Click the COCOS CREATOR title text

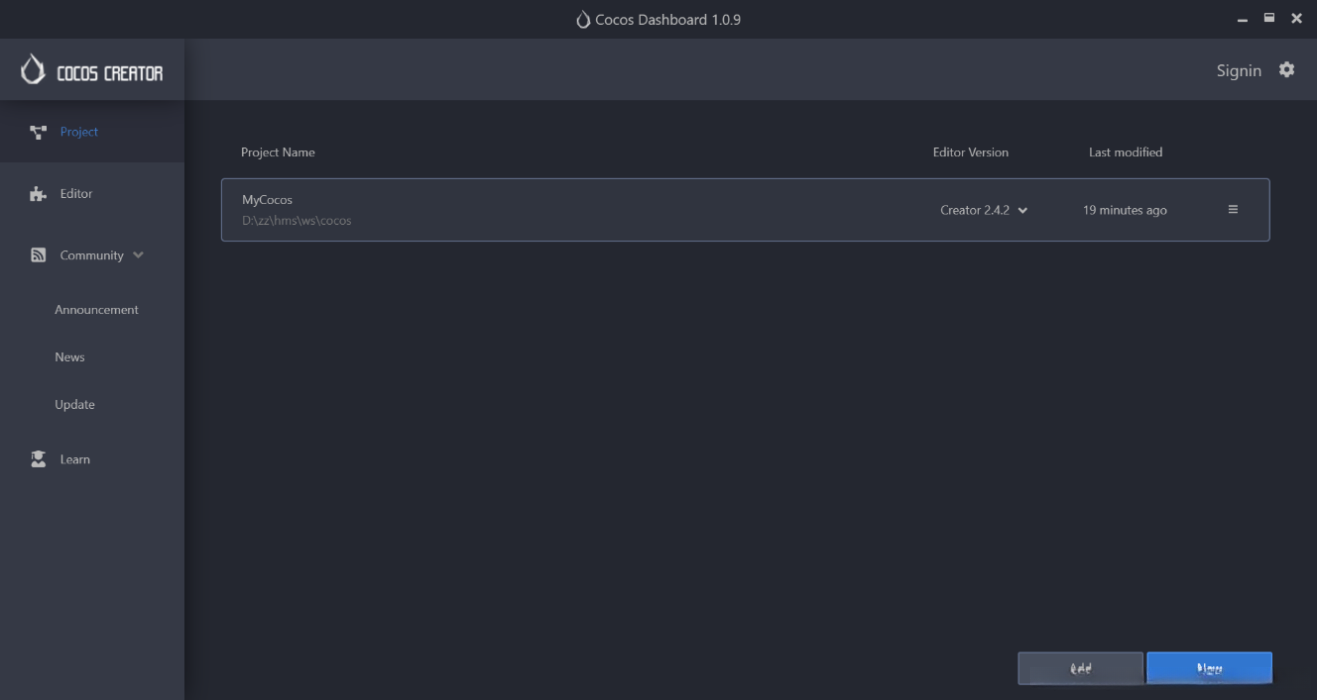109,72
